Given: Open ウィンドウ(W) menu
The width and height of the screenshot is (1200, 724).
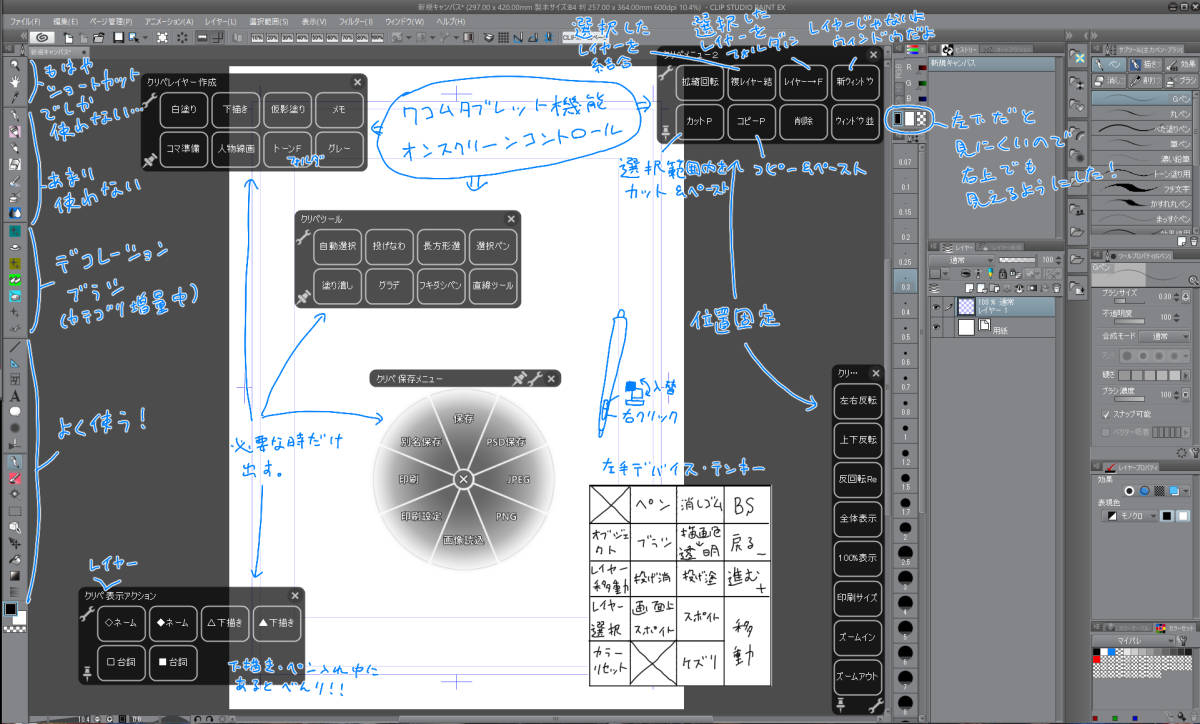Looking at the screenshot, I should tap(404, 20).
